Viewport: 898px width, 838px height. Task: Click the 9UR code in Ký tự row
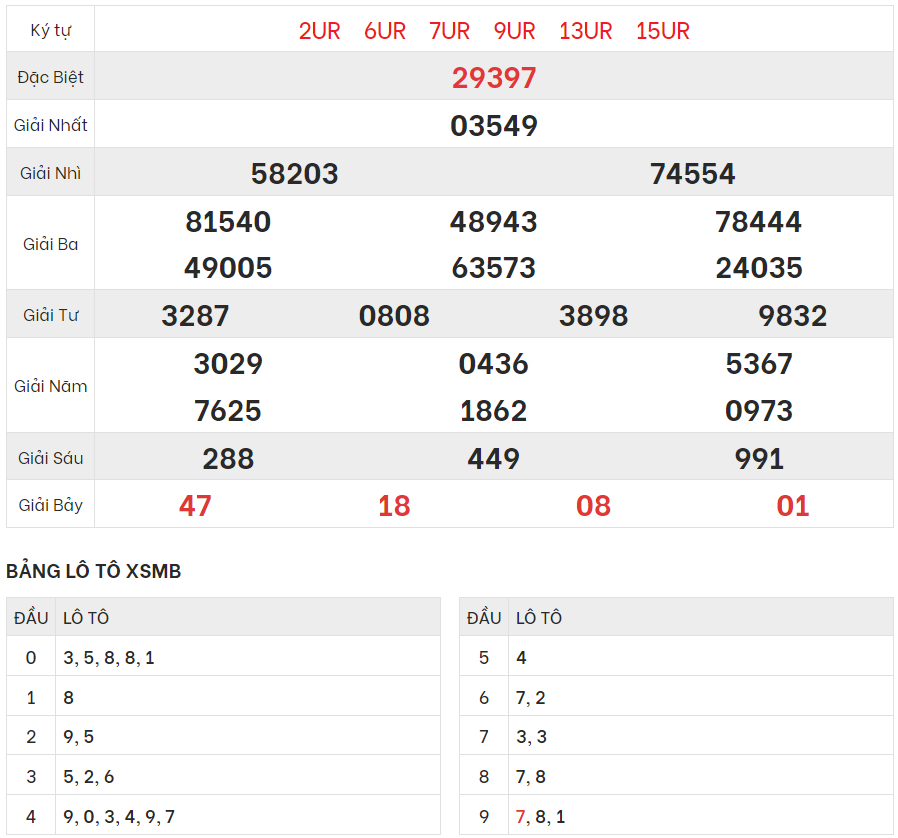[x=514, y=31]
